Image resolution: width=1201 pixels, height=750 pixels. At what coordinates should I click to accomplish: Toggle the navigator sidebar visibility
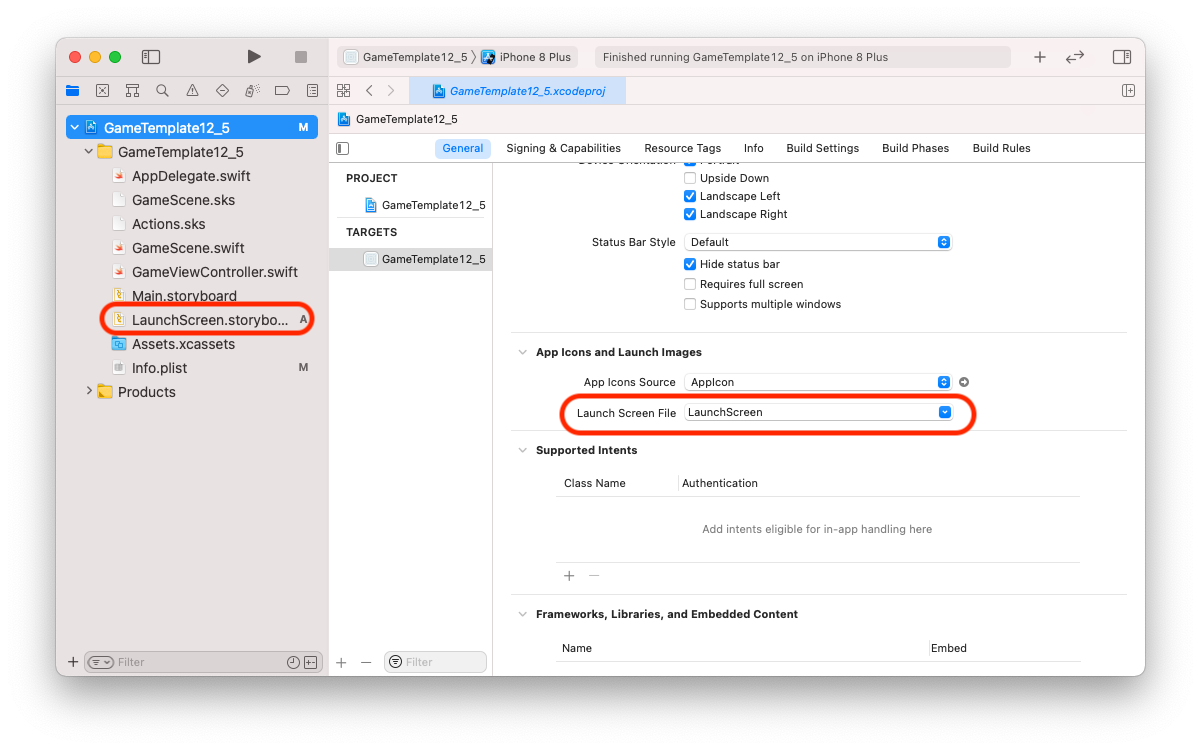pyautogui.click(x=151, y=57)
